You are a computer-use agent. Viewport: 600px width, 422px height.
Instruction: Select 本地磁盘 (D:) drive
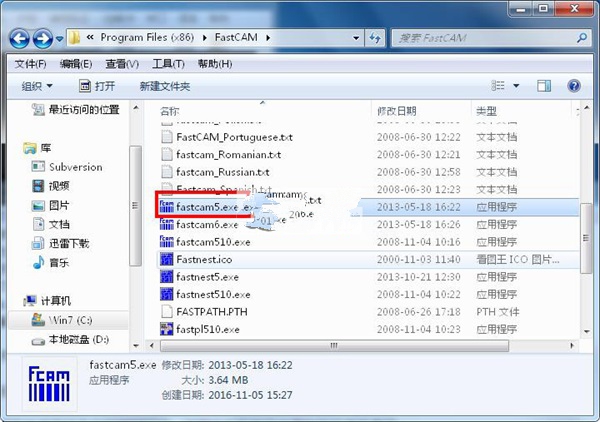[70, 339]
